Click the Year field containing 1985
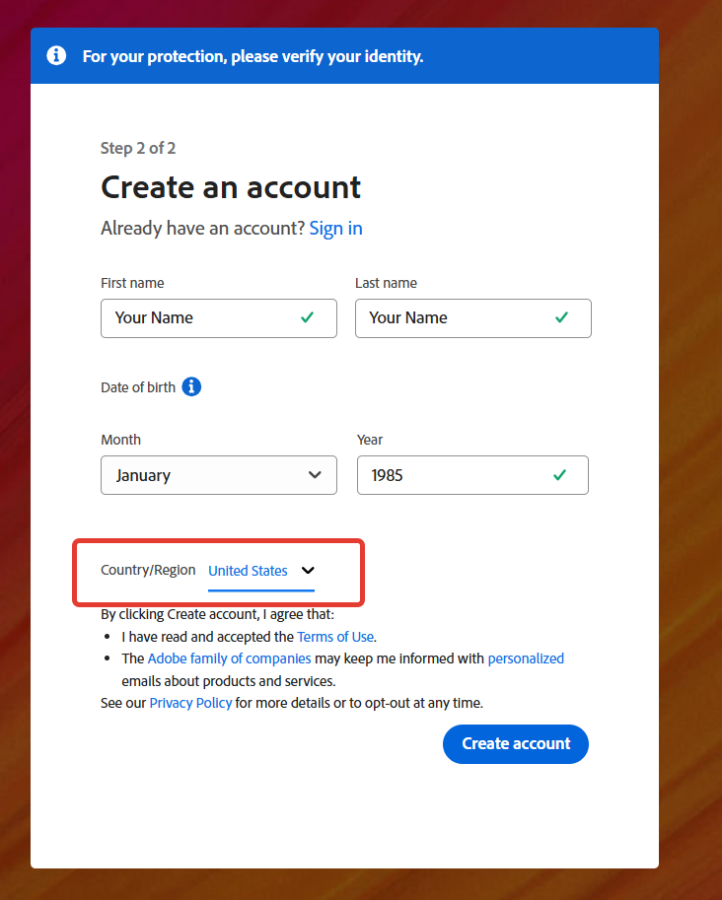Viewport: 722px width, 900px height. point(473,475)
